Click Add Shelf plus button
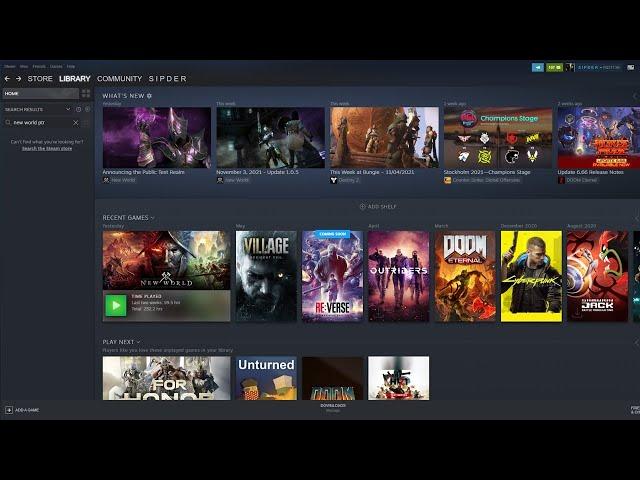The image size is (640, 480). click(378, 207)
